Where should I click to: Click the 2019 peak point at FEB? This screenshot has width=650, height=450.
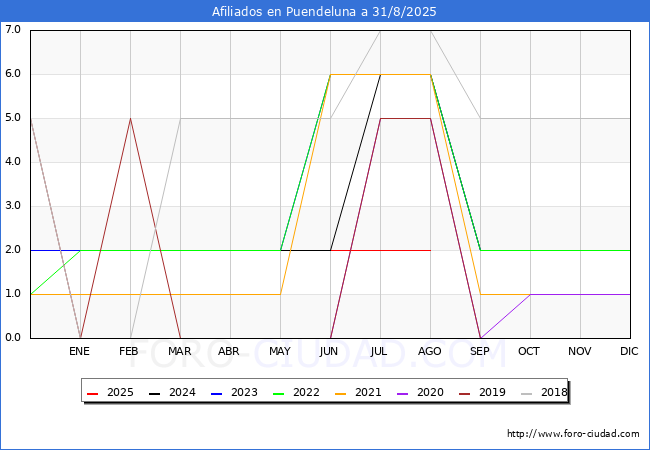pyautogui.click(x=131, y=119)
